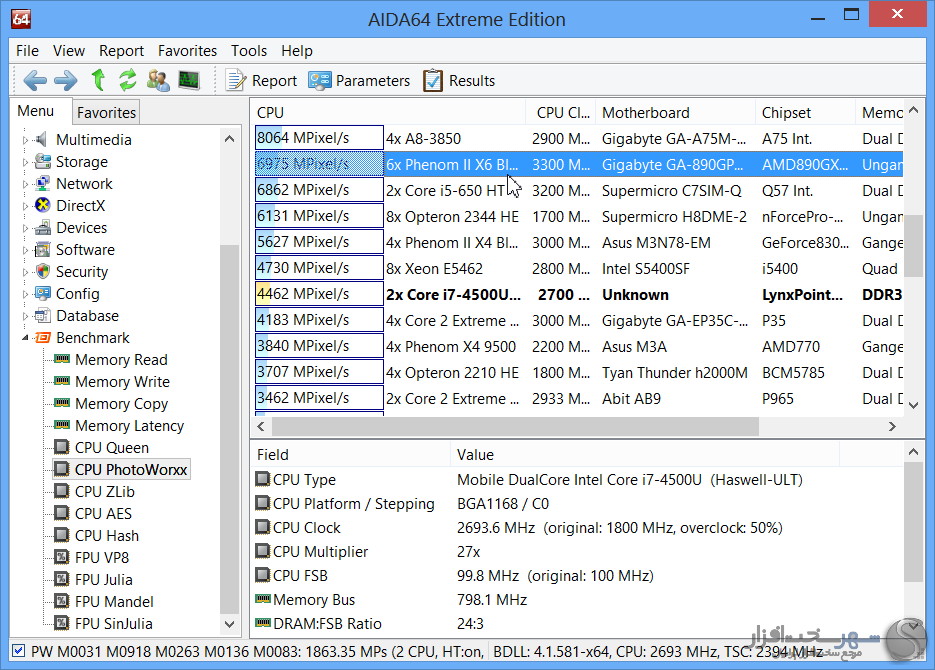The width and height of the screenshot is (935, 670).
Task: Click the green Up arrow icon
Action: click(98, 80)
